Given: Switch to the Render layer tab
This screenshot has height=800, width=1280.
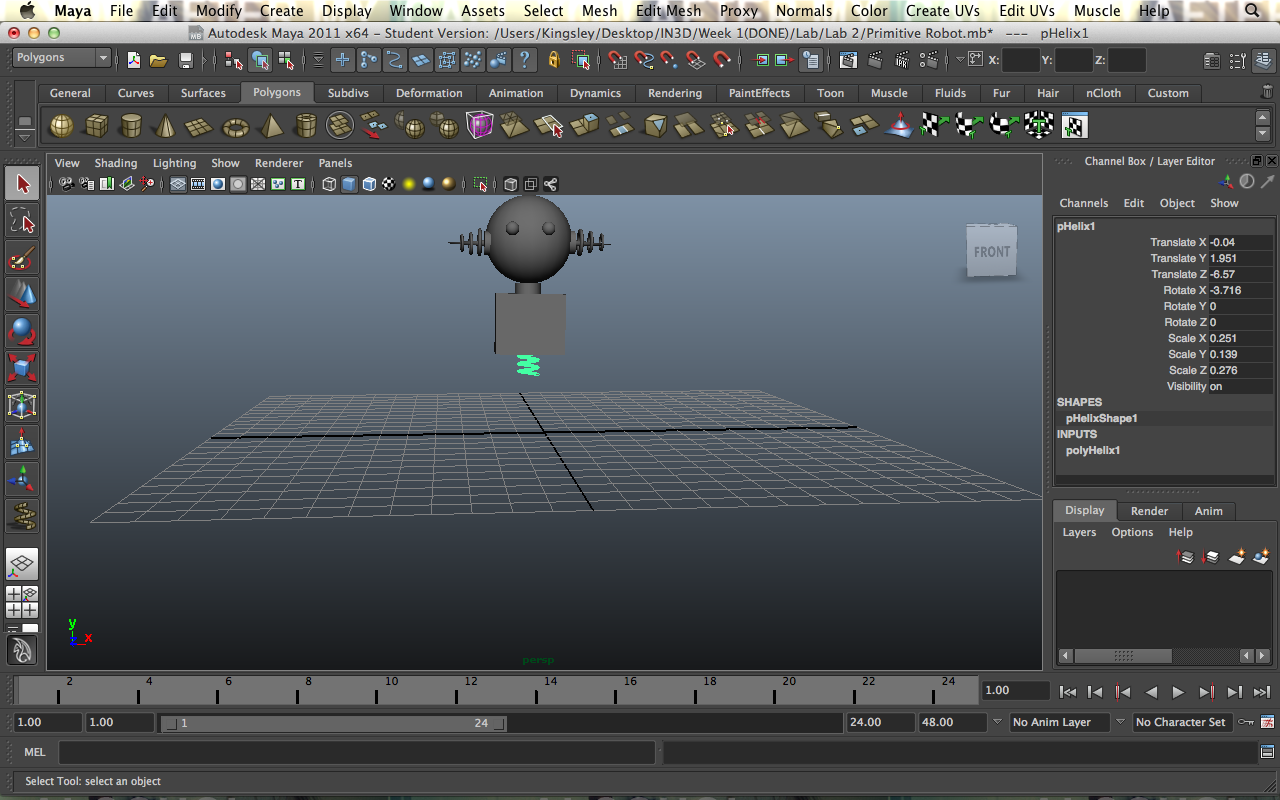Looking at the screenshot, I should (1149, 511).
